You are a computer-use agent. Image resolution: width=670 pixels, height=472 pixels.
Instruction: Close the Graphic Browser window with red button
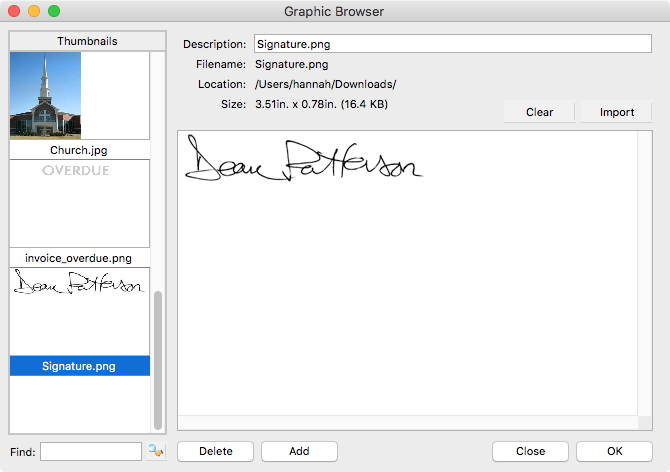click(14, 12)
